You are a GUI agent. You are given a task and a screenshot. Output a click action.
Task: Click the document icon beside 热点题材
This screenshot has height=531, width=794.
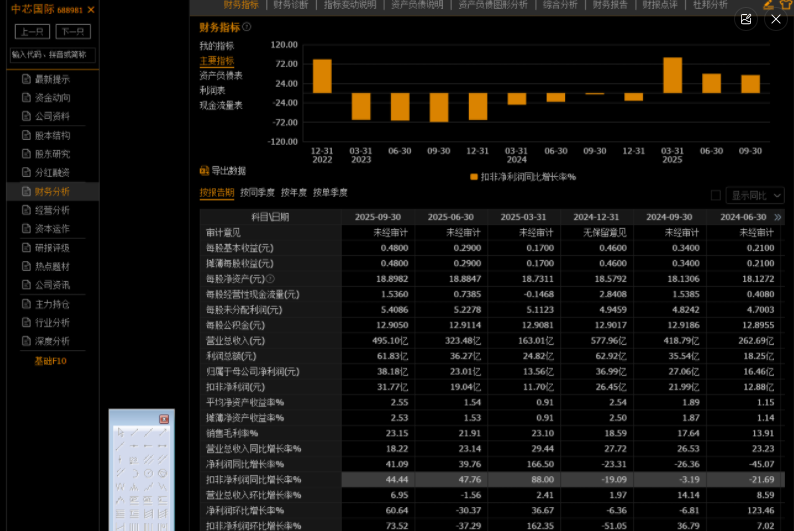[x=26, y=266]
